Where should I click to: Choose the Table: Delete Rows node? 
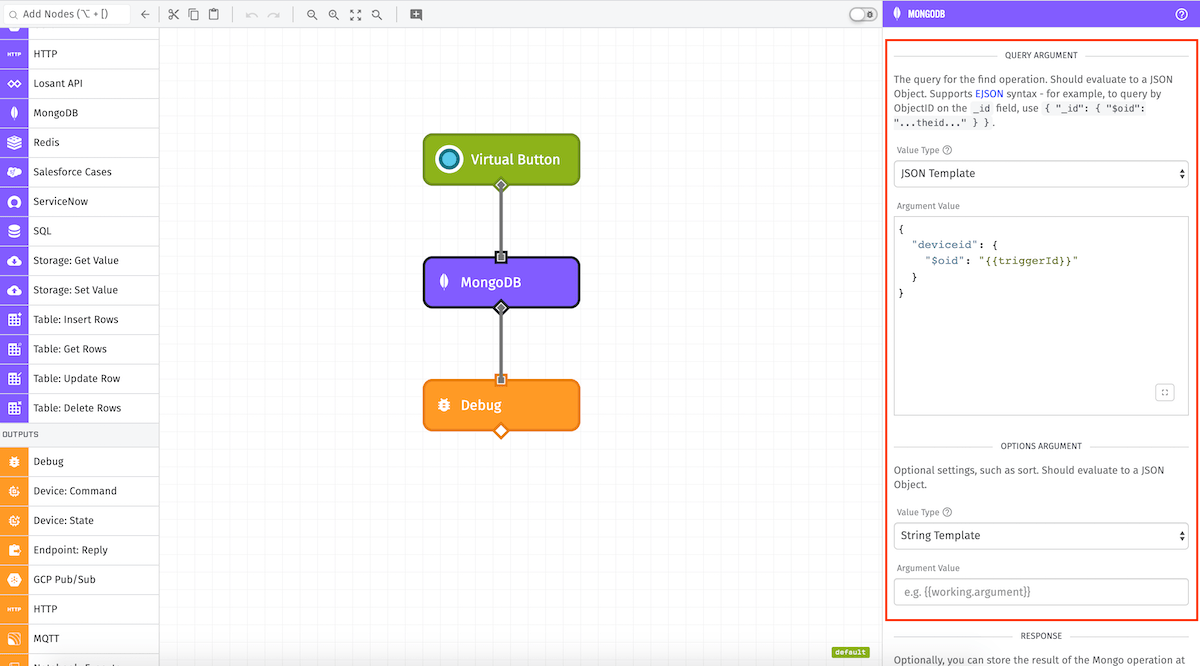pos(80,408)
